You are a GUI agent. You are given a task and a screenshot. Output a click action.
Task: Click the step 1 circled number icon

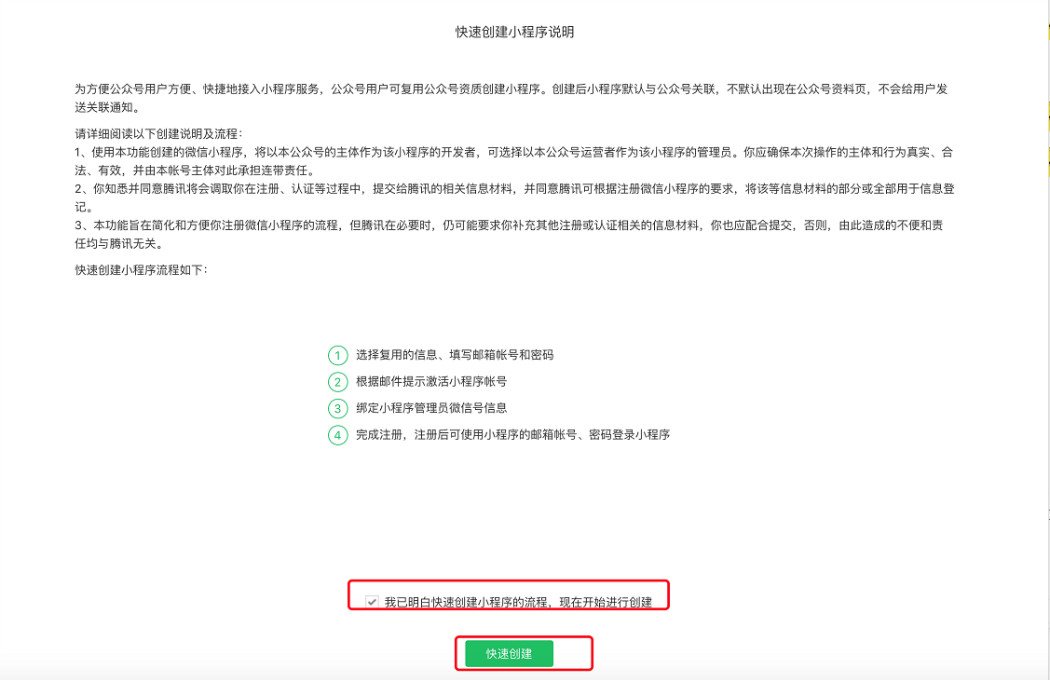(338, 355)
